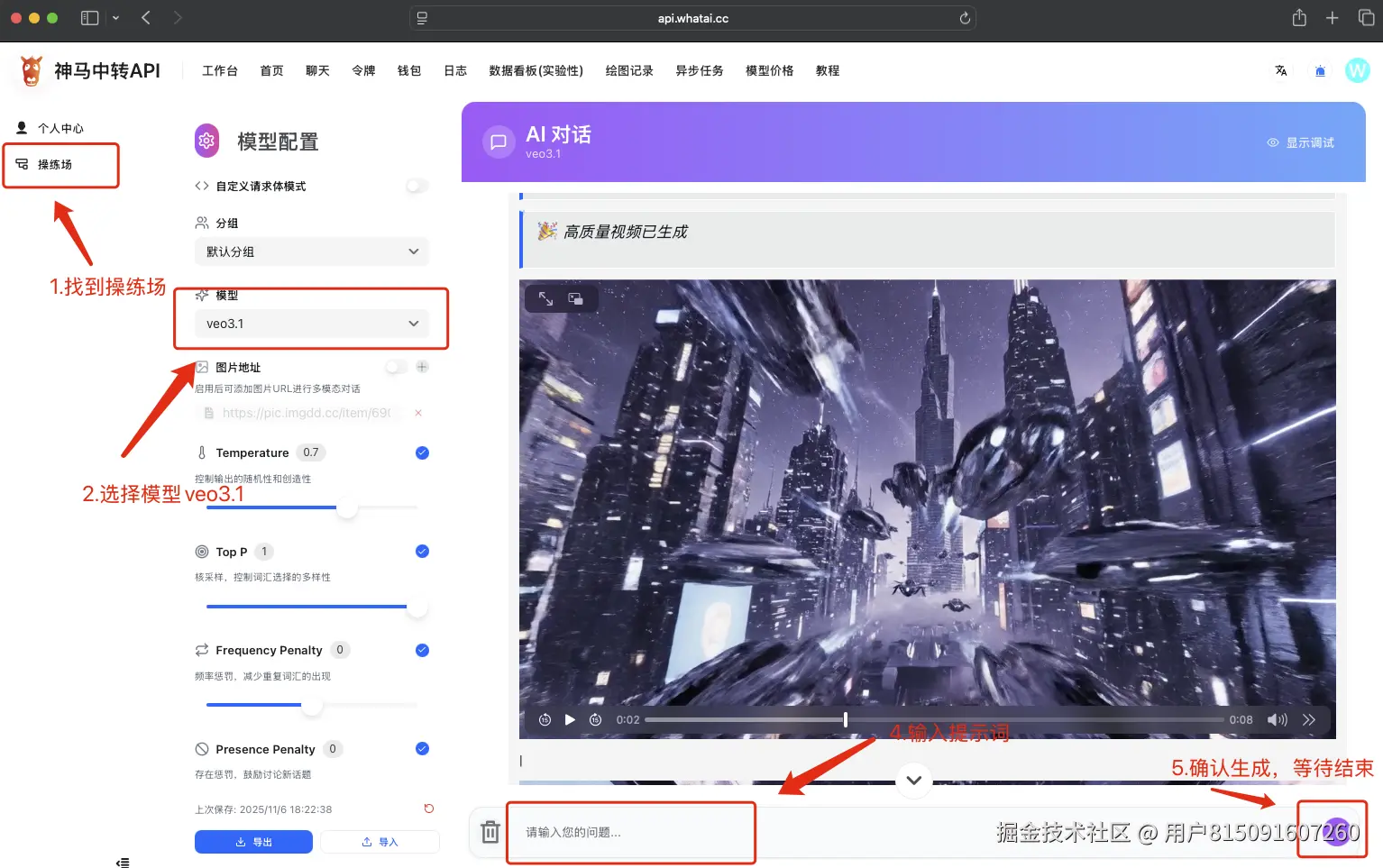1383x868 pixels.
Task: Click the 显示调试 eye icon
Action: point(1272,142)
